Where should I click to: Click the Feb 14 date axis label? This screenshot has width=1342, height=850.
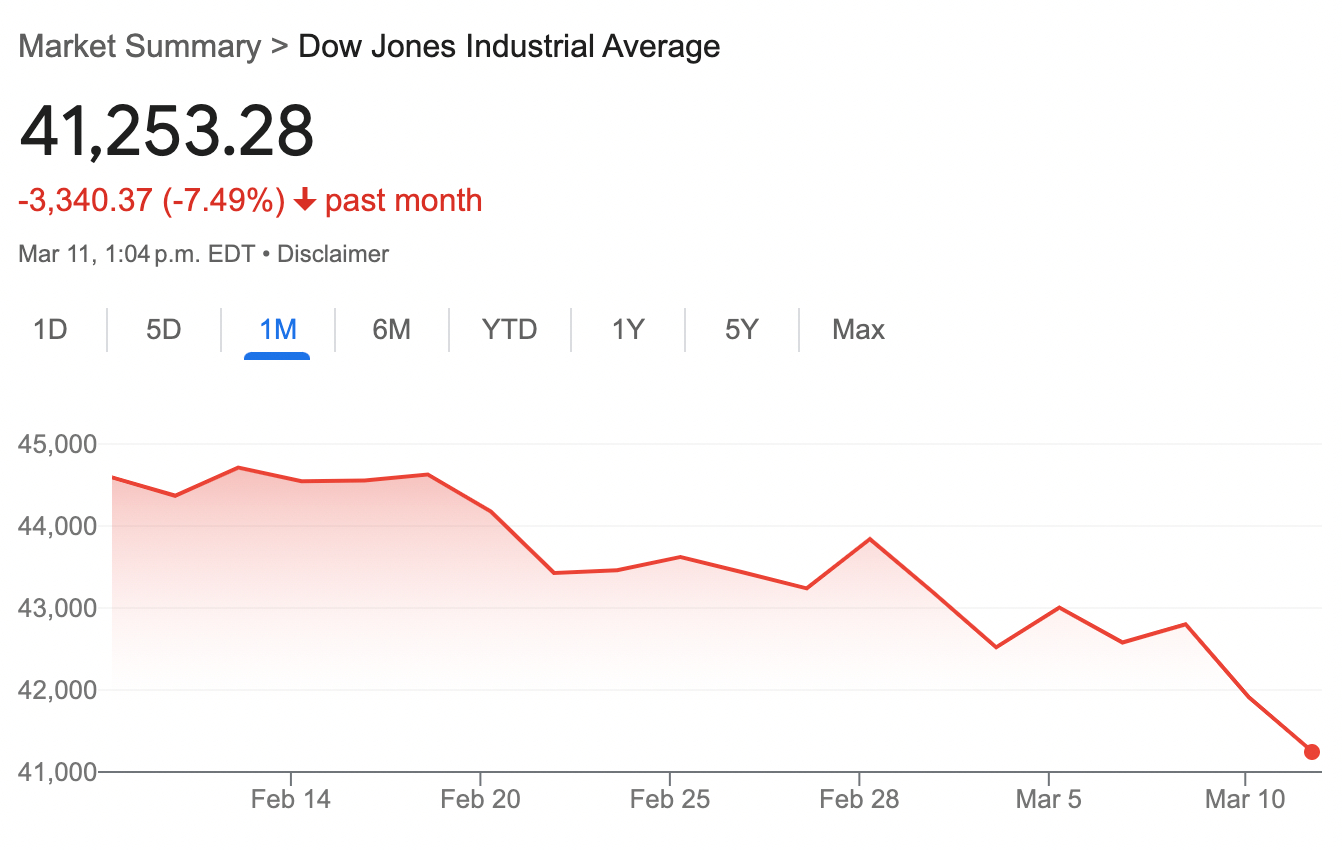[x=290, y=799]
